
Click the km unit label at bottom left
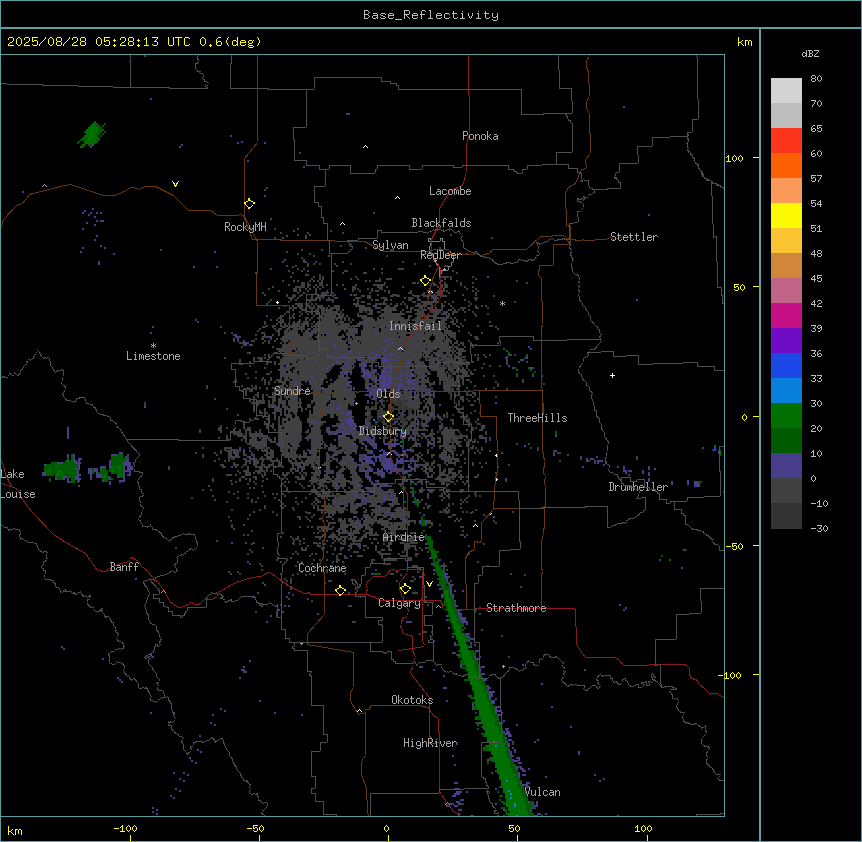tap(15, 830)
